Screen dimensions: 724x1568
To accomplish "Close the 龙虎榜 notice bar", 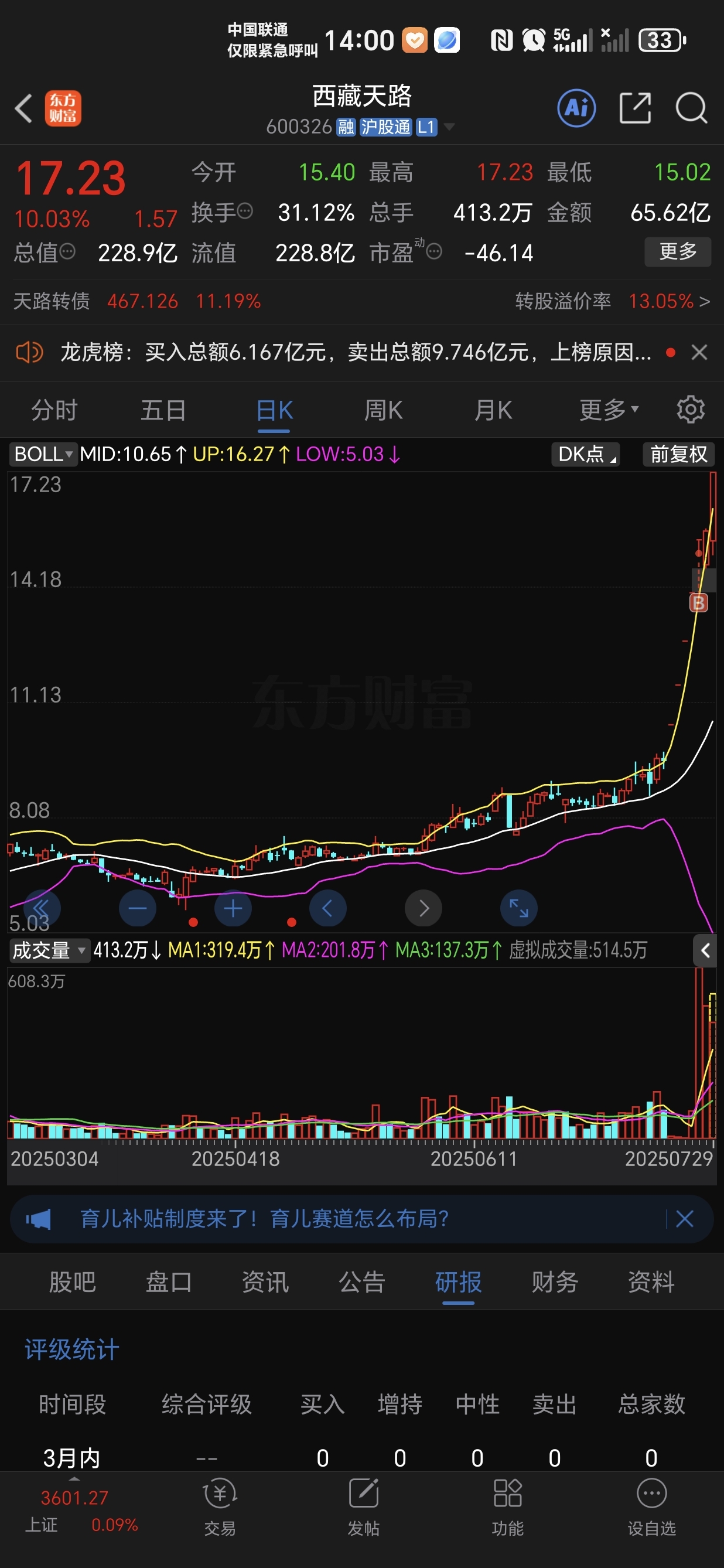I will click(699, 352).
